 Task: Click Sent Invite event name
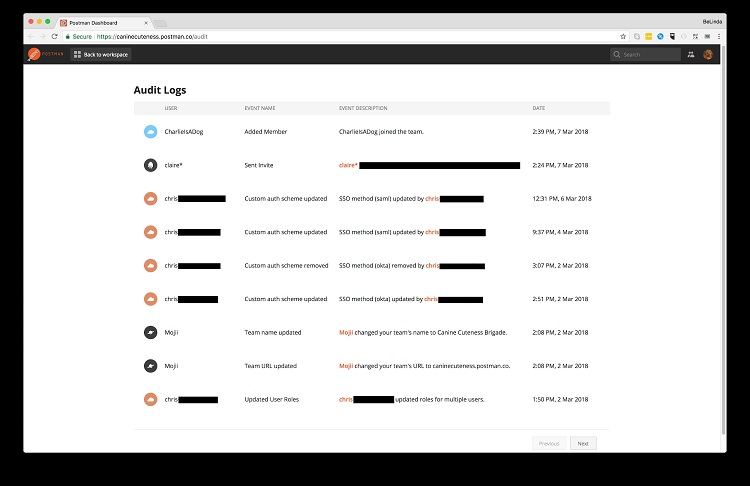tap(259, 165)
